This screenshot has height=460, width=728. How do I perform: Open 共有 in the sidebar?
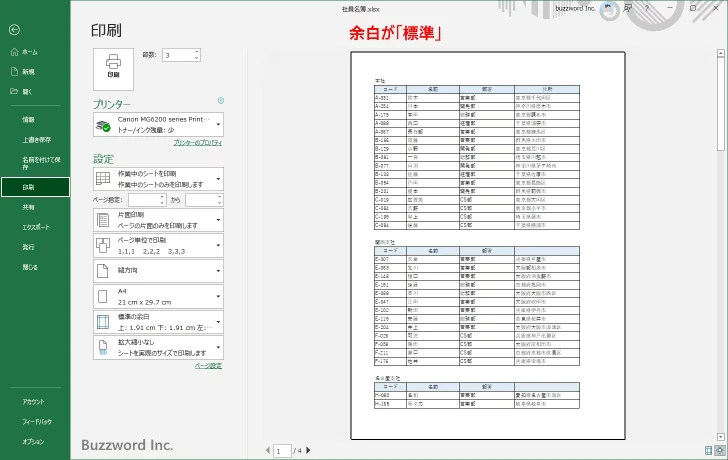coord(28,207)
